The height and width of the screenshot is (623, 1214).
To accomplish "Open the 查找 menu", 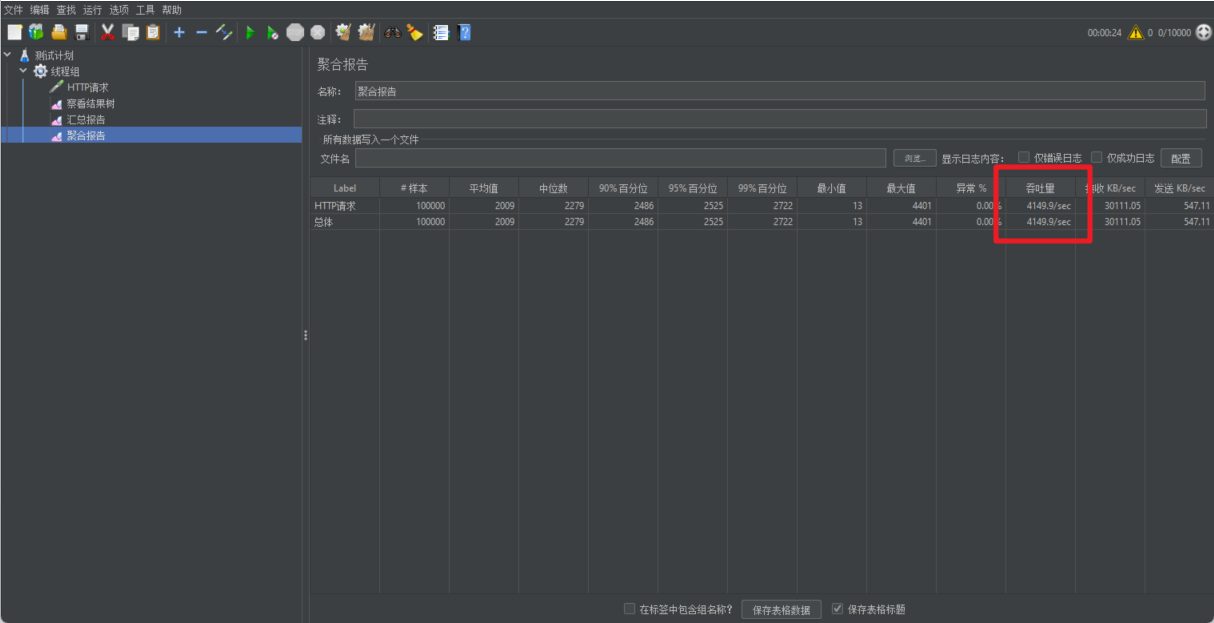I will [66, 9].
